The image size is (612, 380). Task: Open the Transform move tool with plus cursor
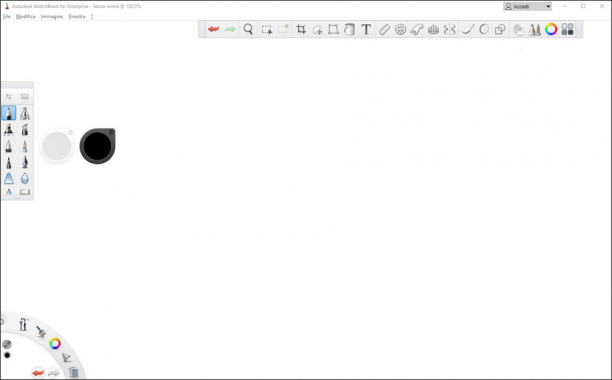click(317, 30)
